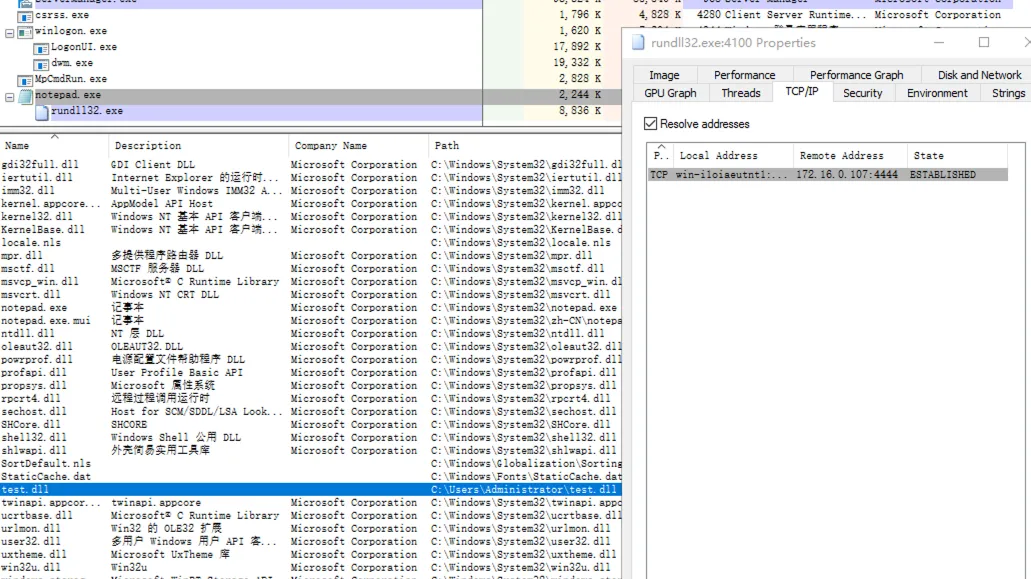Open the Security tab
The height and width of the screenshot is (579, 1031).
click(862, 93)
